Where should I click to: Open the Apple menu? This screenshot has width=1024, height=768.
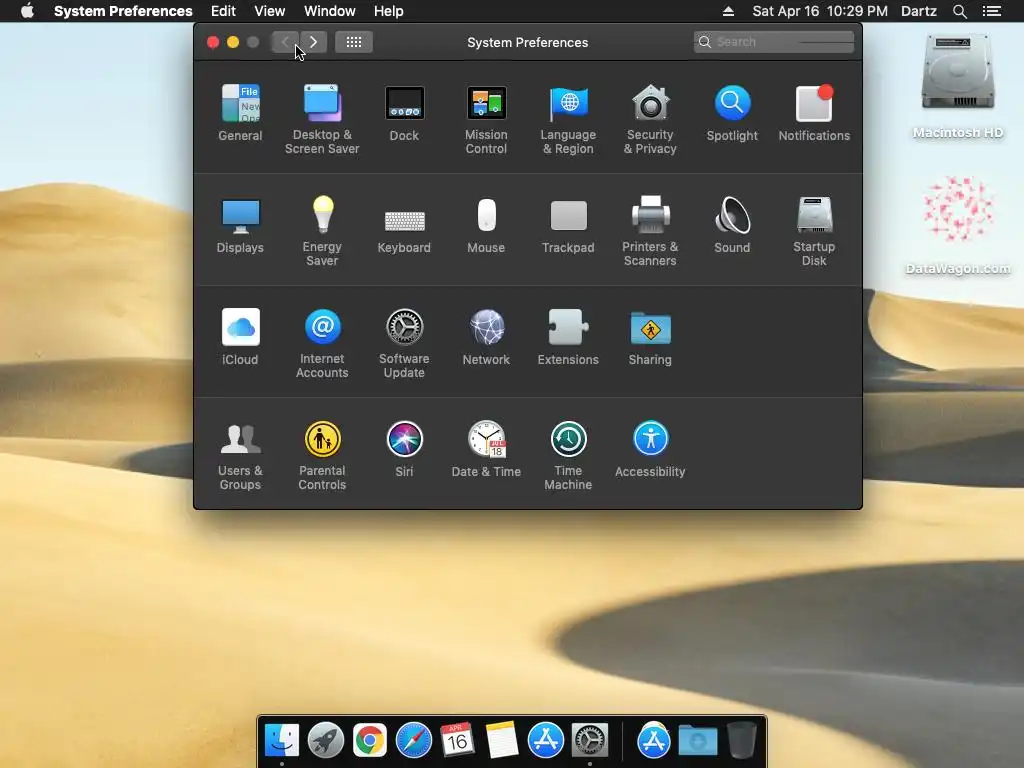27,11
